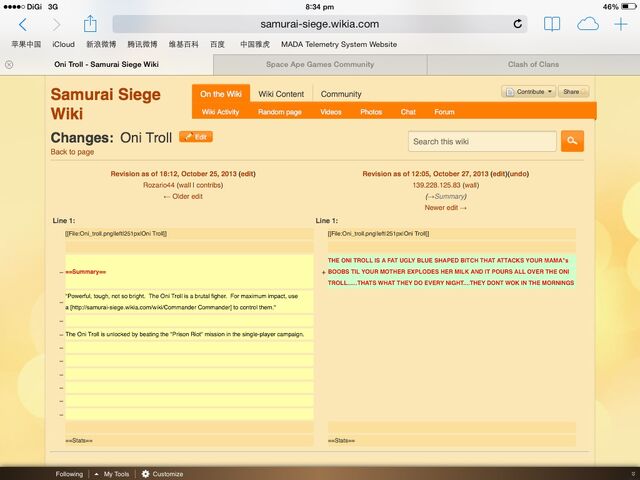Click the Share button
Image resolution: width=640 pixels, height=480 pixels.
(x=573, y=91)
